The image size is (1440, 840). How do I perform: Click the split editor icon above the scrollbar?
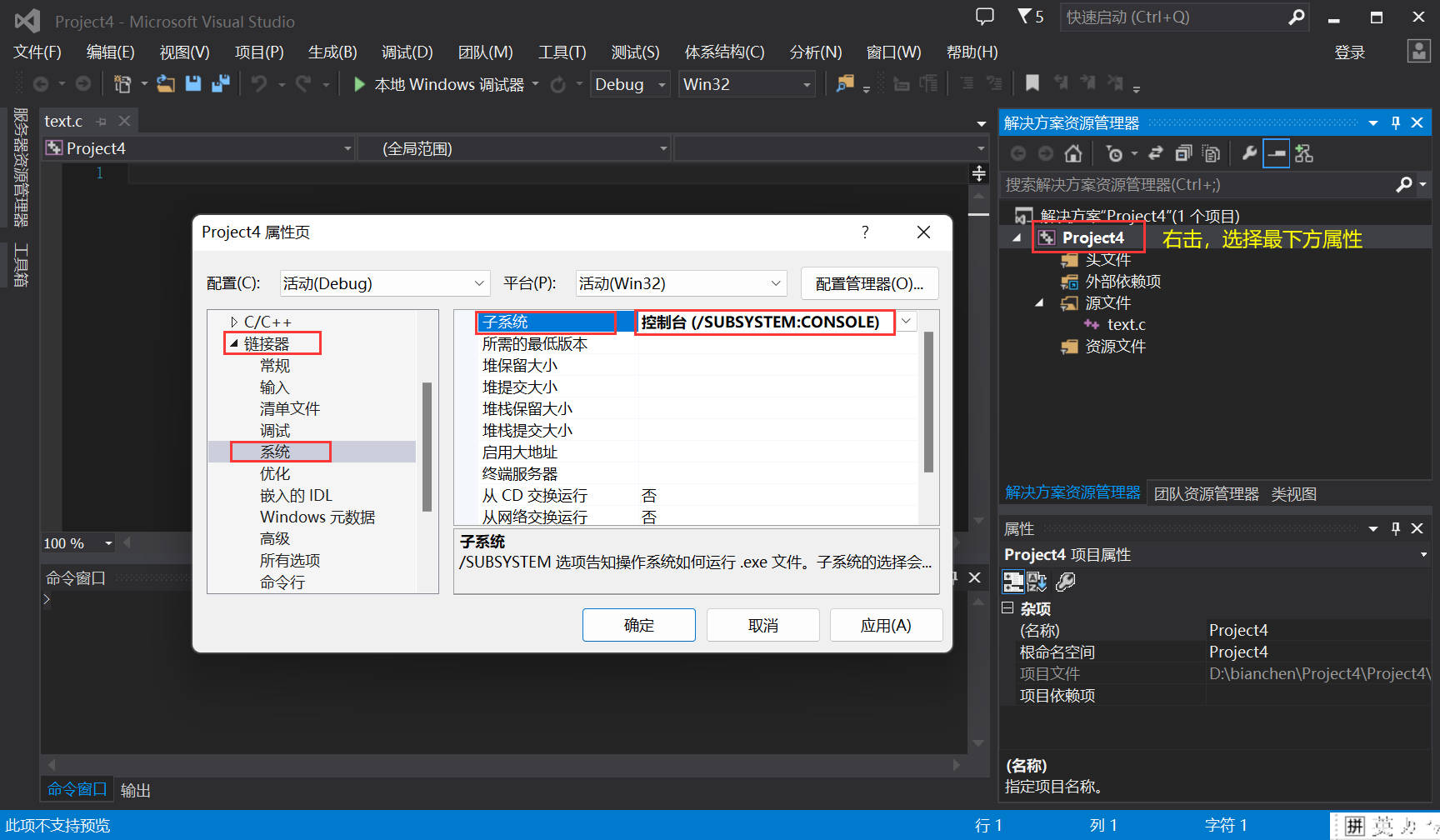point(979,173)
